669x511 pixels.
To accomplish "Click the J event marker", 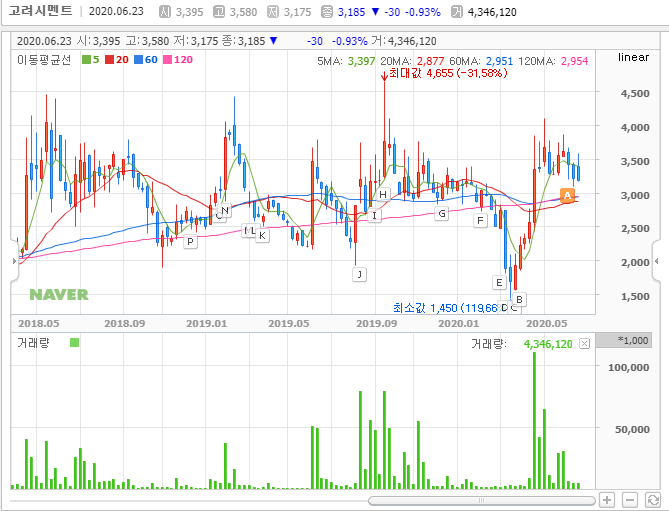I will [x=359, y=274].
